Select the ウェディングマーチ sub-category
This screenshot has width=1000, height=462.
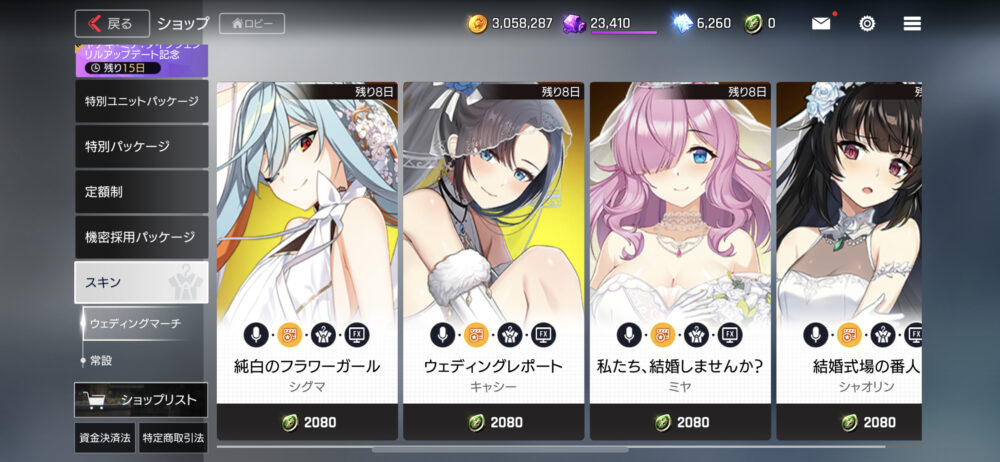135,323
